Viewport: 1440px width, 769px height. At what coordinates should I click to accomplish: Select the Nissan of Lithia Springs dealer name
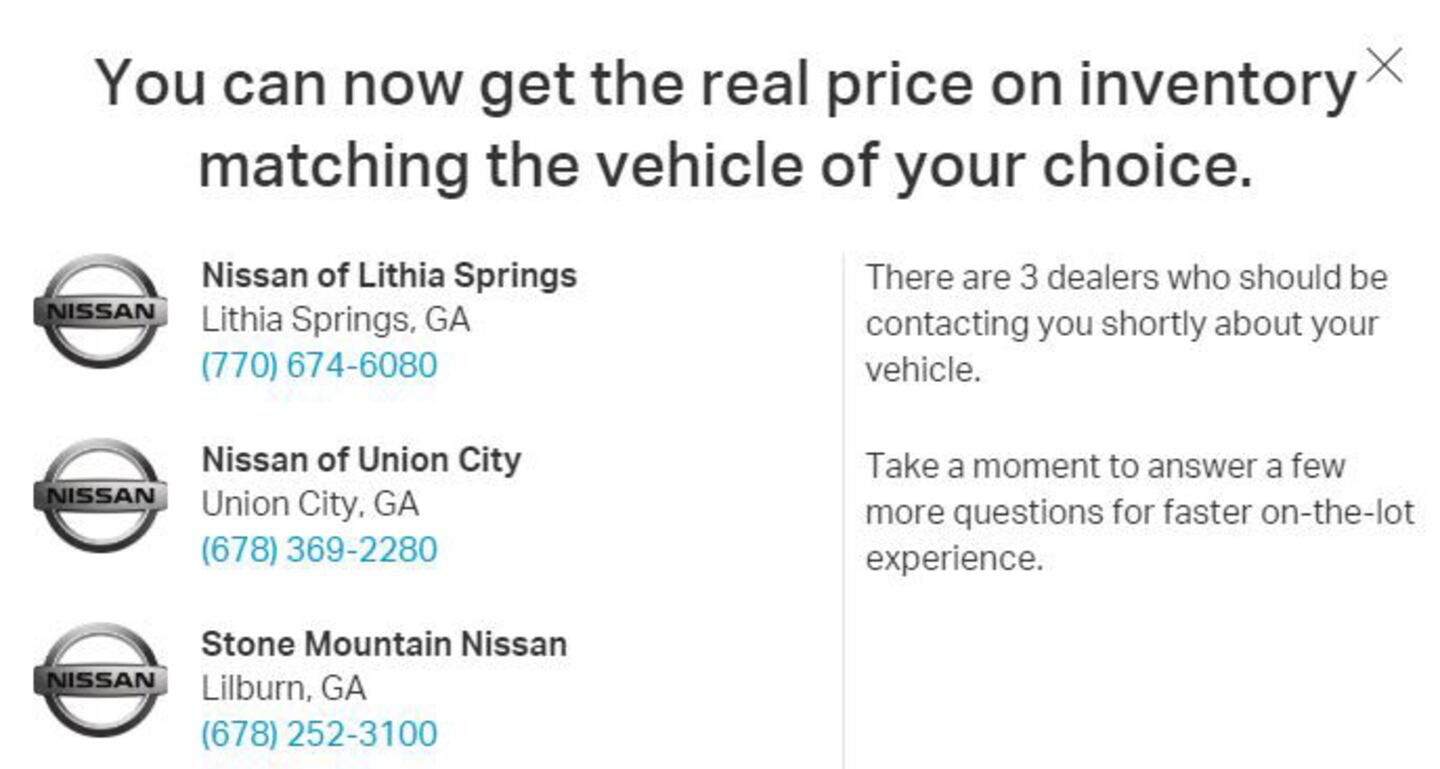pyautogui.click(x=389, y=275)
